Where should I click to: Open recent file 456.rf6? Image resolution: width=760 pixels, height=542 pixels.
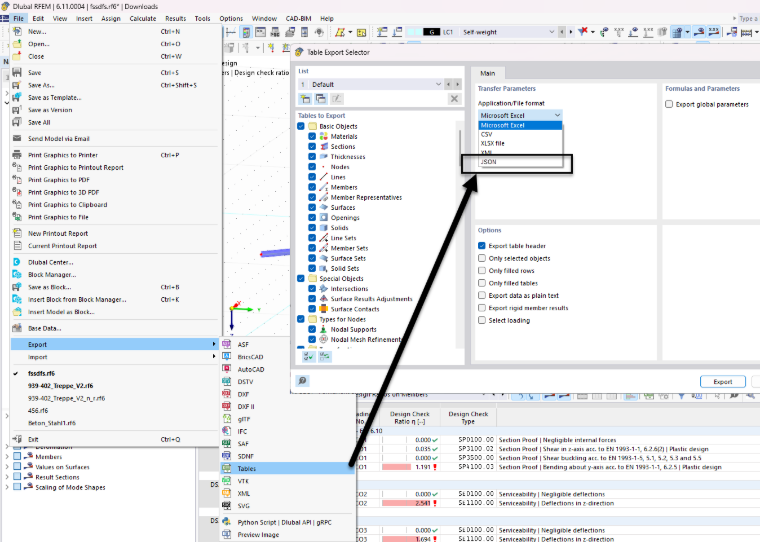tap(38, 411)
